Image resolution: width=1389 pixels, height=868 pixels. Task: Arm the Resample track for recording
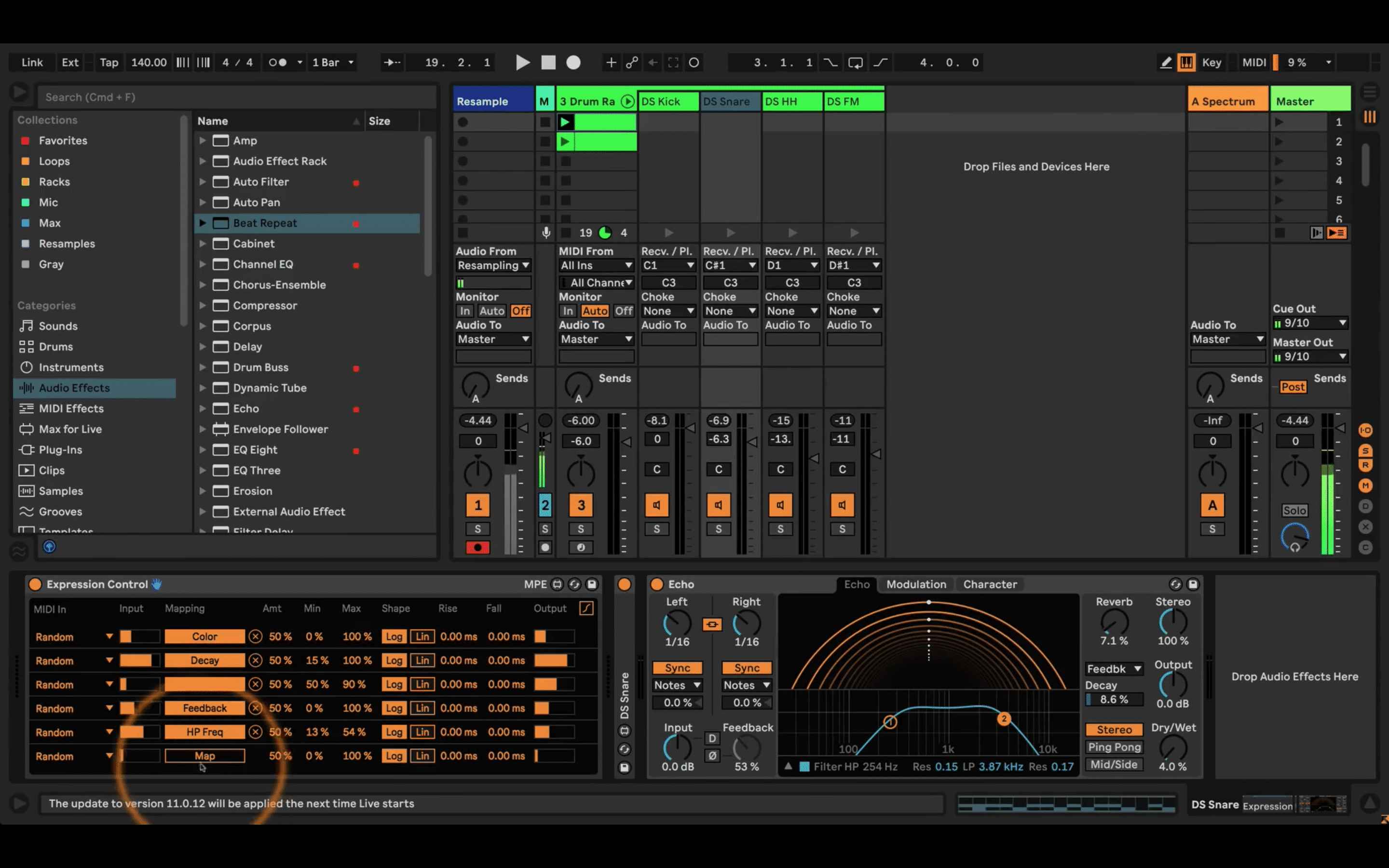coord(477,548)
